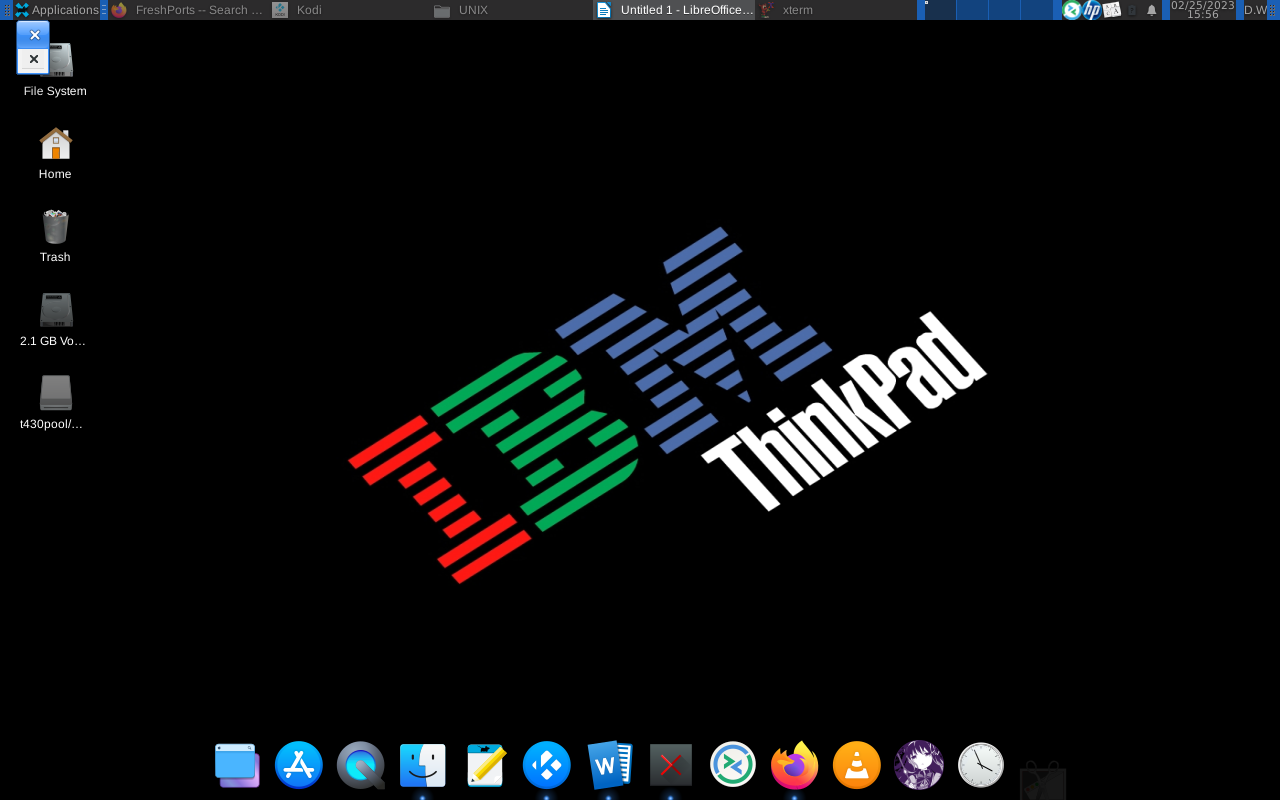Open the clock app in dock

tap(980, 765)
